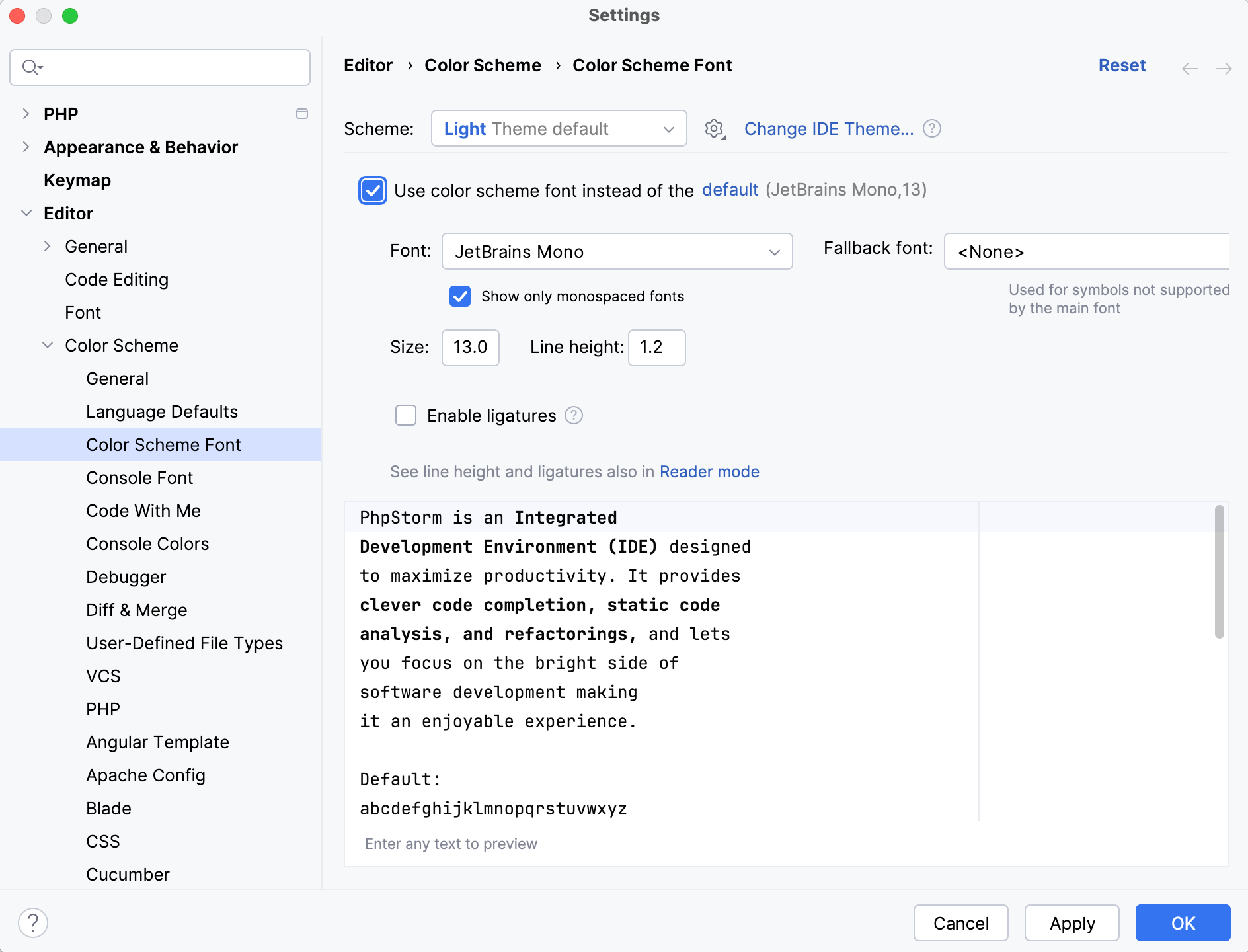1248x952 pixels.
Task: Open the scheme options gear menu
Action: [715, 129]
